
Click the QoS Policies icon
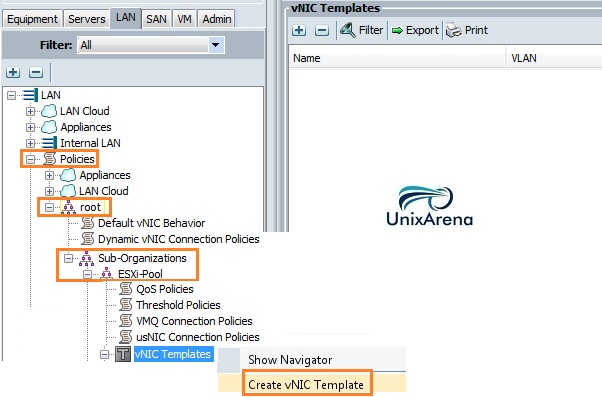[x=126, y=289]
